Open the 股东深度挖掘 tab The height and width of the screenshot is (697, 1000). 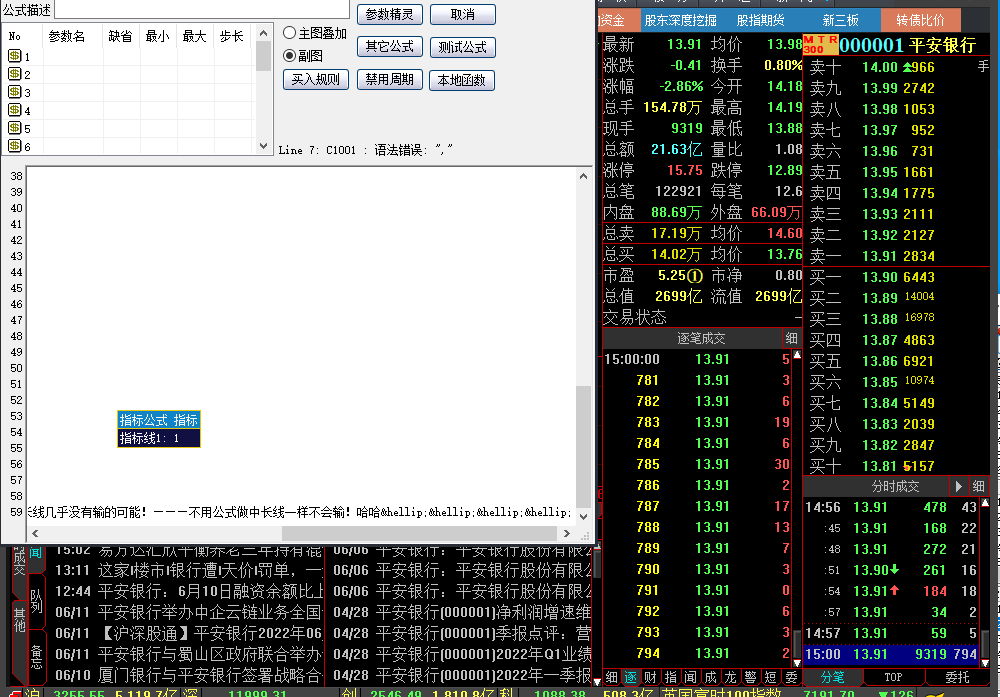(x=680, y=20)
